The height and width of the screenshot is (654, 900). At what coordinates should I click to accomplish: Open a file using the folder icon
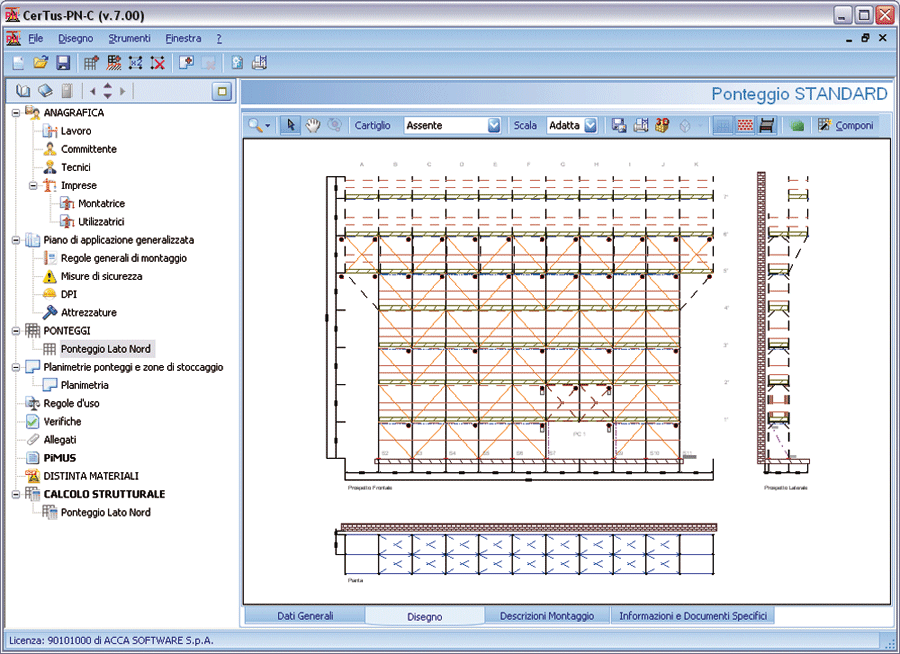(x=39, y=62)
